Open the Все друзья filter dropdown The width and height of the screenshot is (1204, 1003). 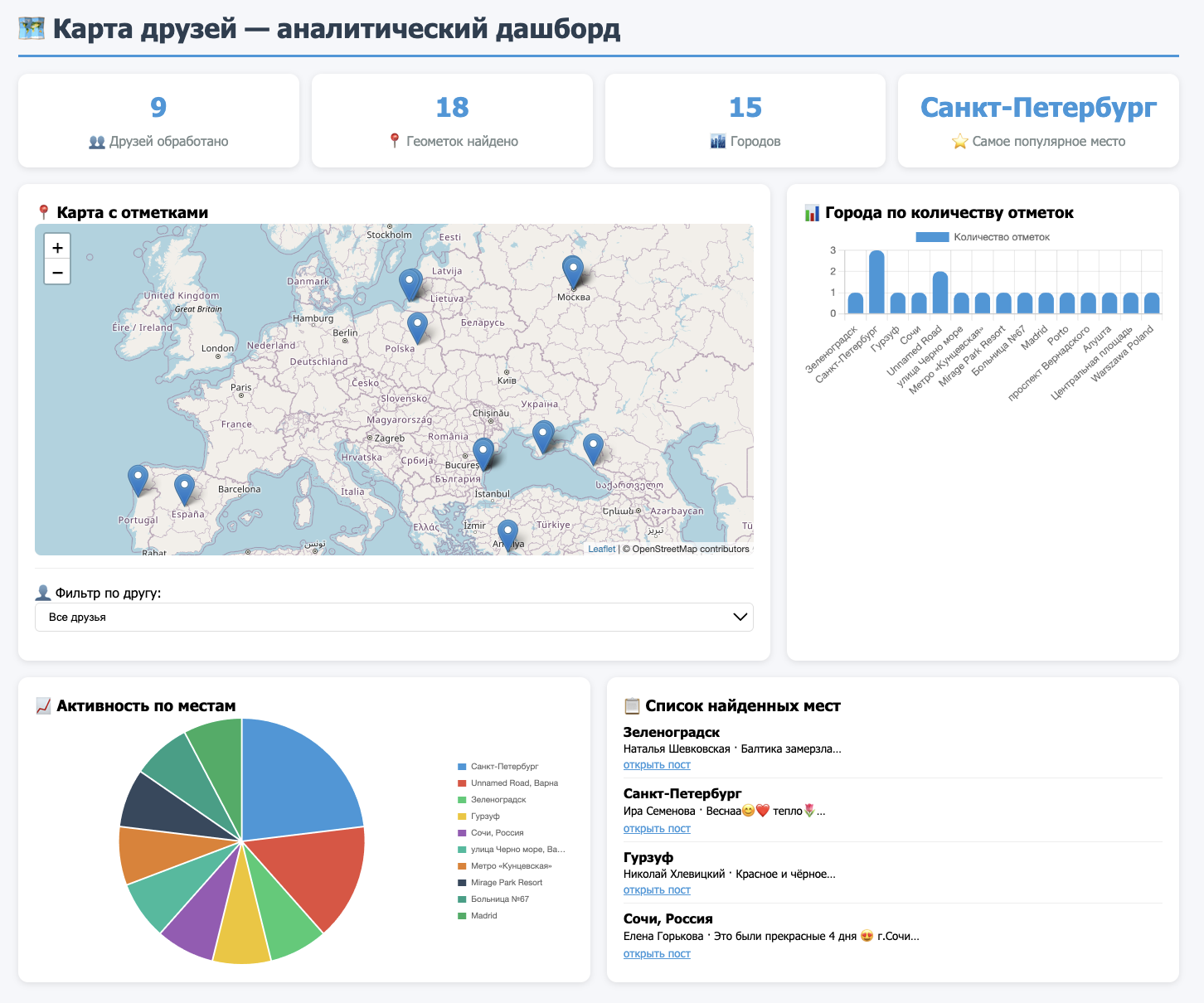tap(394, 618)
